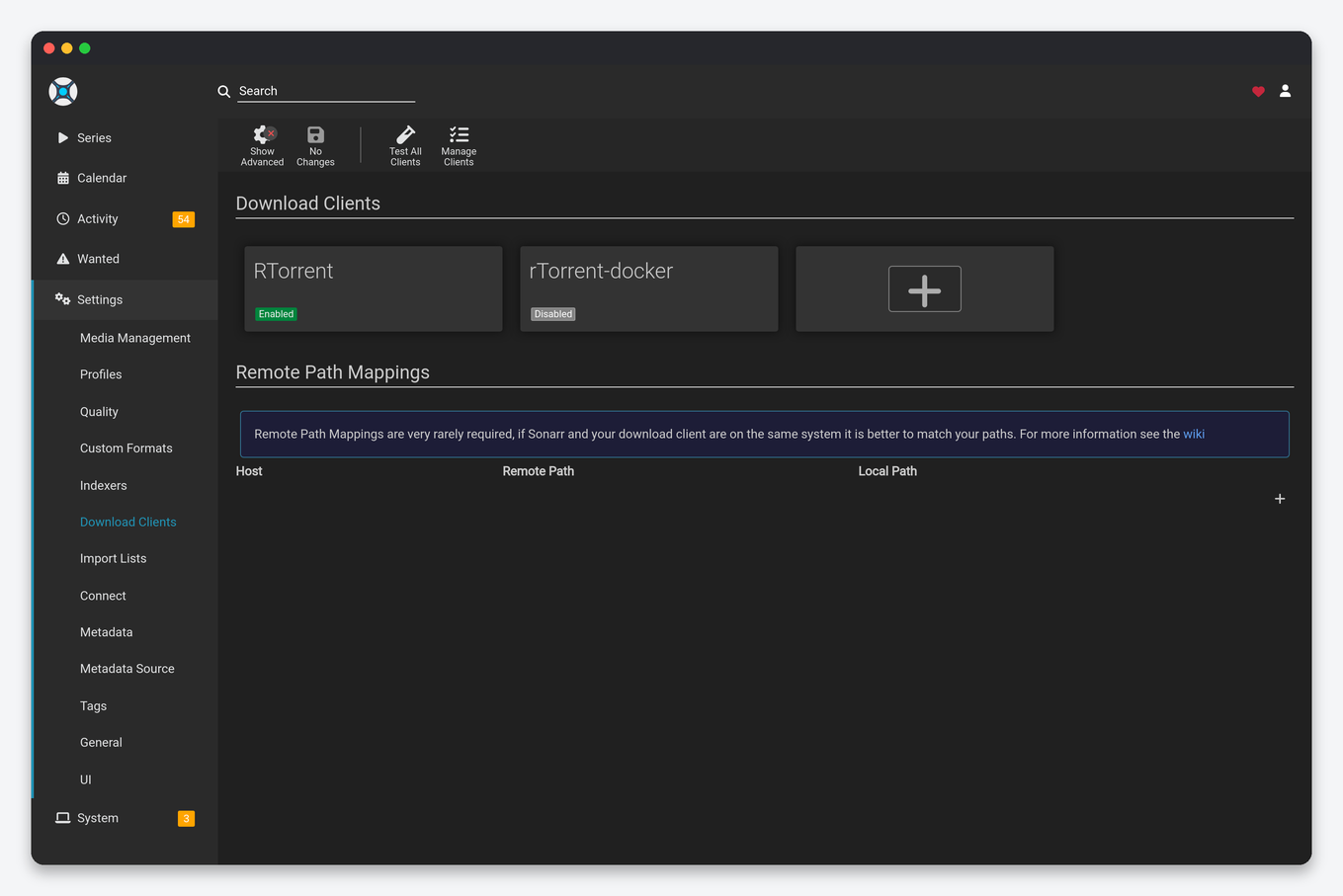The image size is (1343, 896).
Task: Add a new download client
Action: (925, 288)
